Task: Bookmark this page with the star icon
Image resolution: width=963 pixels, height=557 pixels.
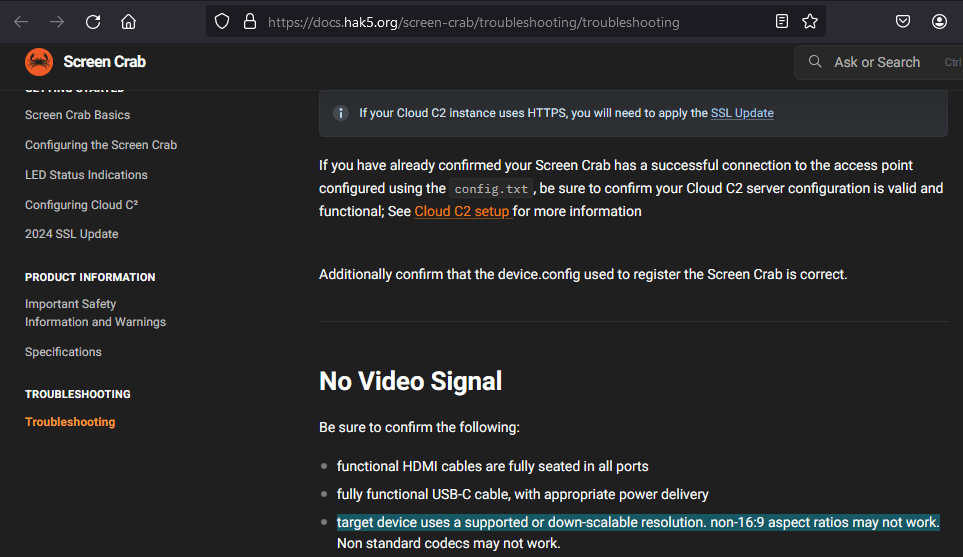Action: point(810,21)
